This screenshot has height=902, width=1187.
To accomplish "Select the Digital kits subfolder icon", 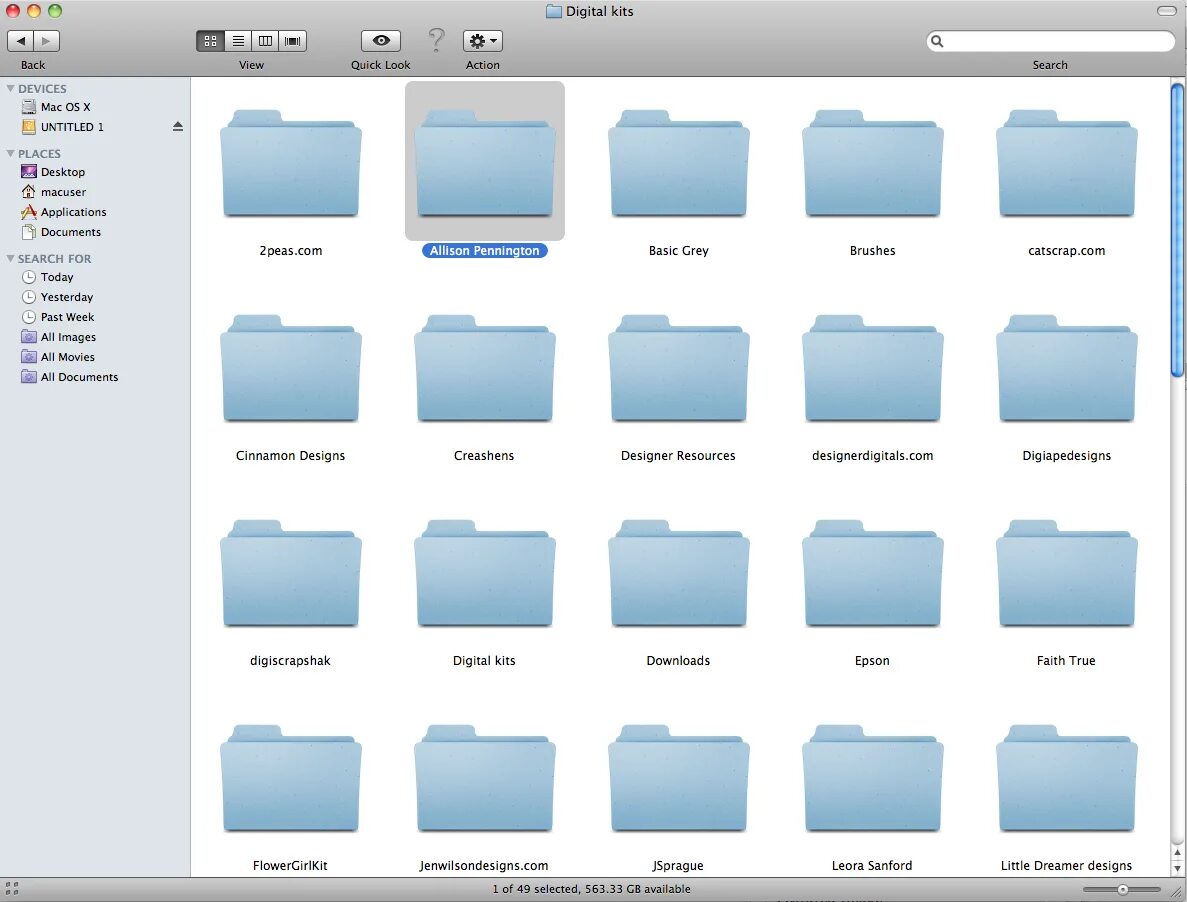I will click(484, 574).
